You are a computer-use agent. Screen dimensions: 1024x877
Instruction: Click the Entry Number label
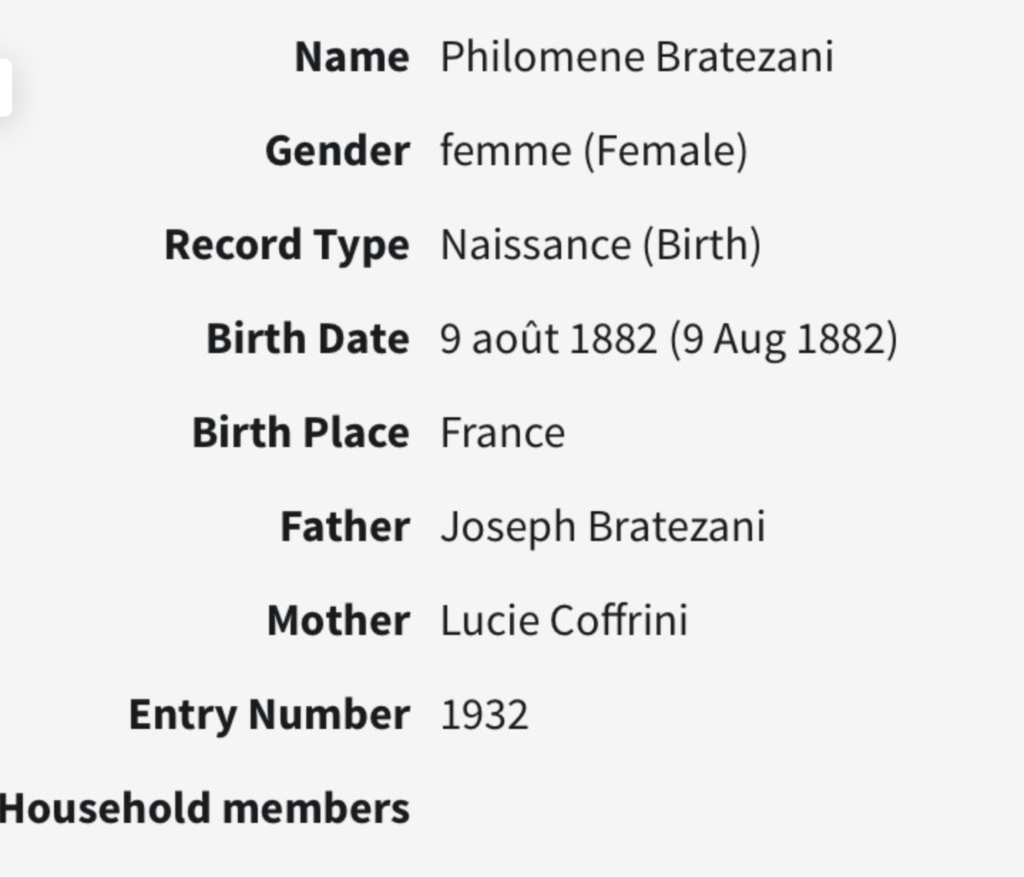point(269,715)
